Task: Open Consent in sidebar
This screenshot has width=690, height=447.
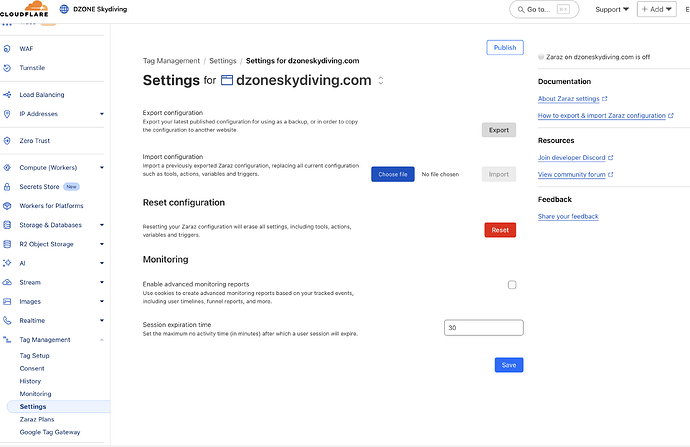Action: (x=32, y=368)
